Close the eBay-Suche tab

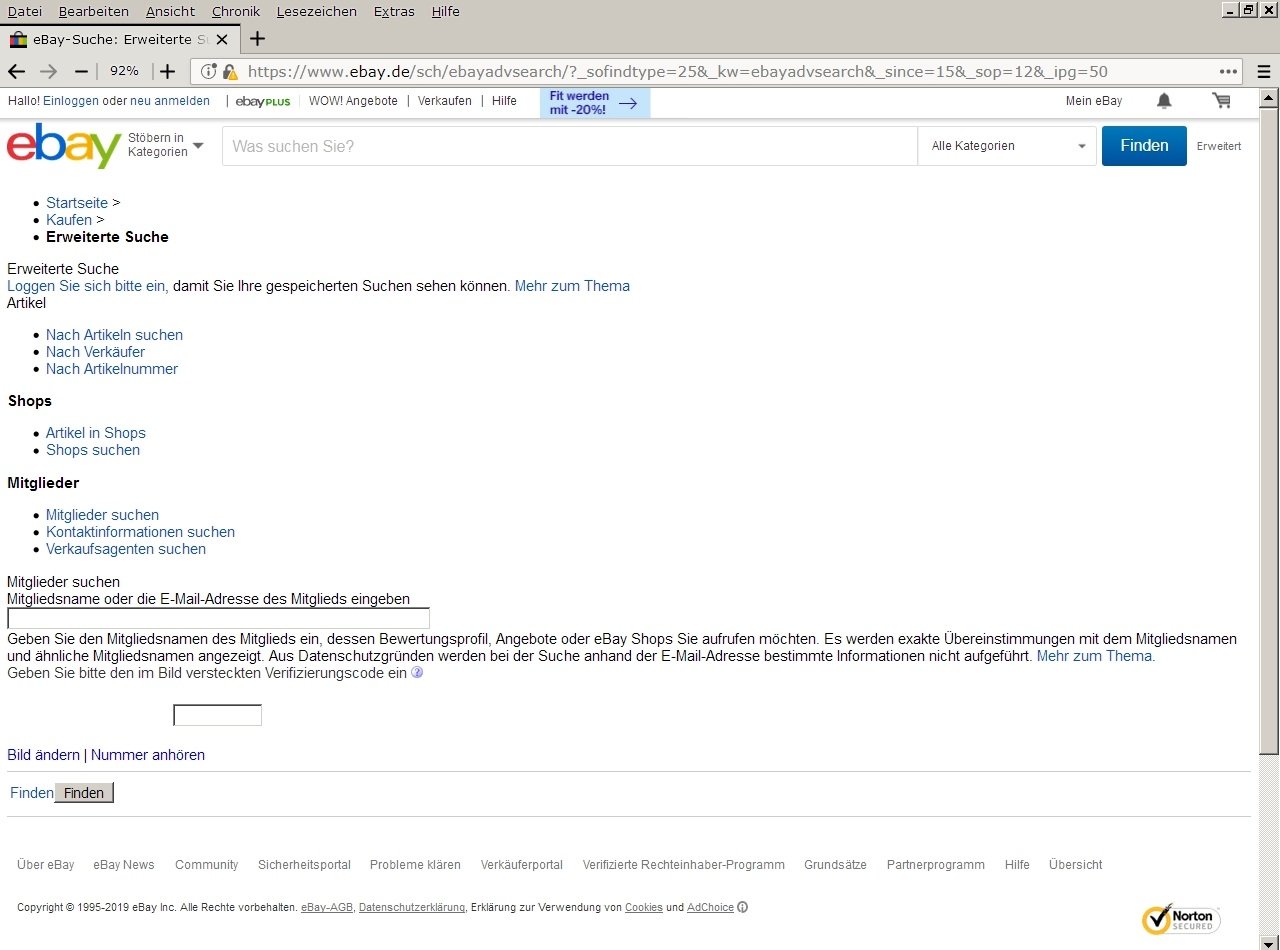tap(222, 40)
